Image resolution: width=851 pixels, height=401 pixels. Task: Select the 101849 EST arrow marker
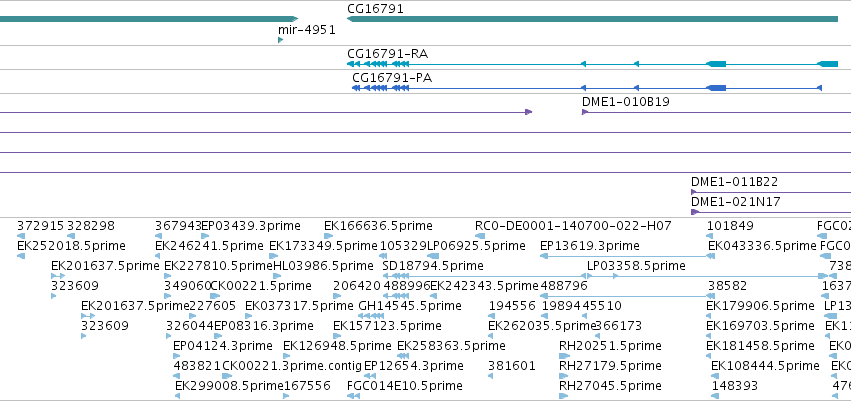coord(709,236)
